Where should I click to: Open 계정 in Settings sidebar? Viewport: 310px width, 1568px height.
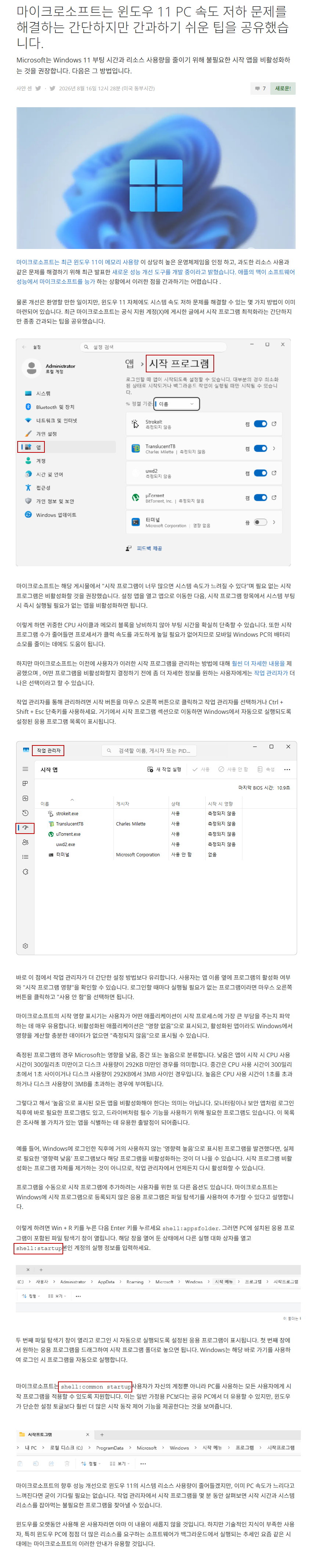(x=35, y=461)
